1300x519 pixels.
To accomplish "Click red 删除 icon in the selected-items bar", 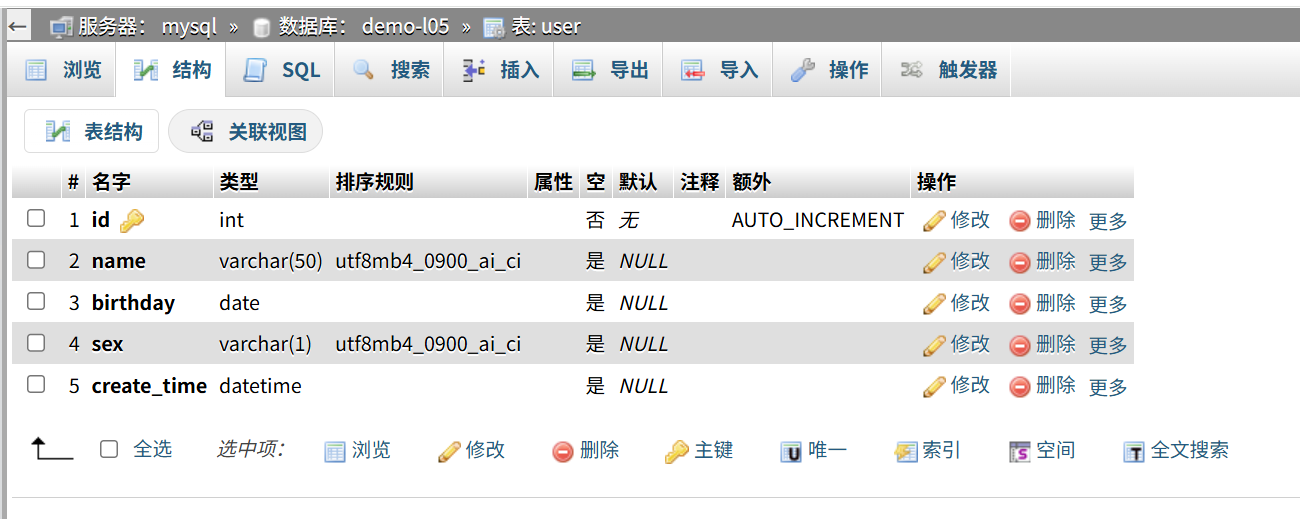I will coord(563,452).
